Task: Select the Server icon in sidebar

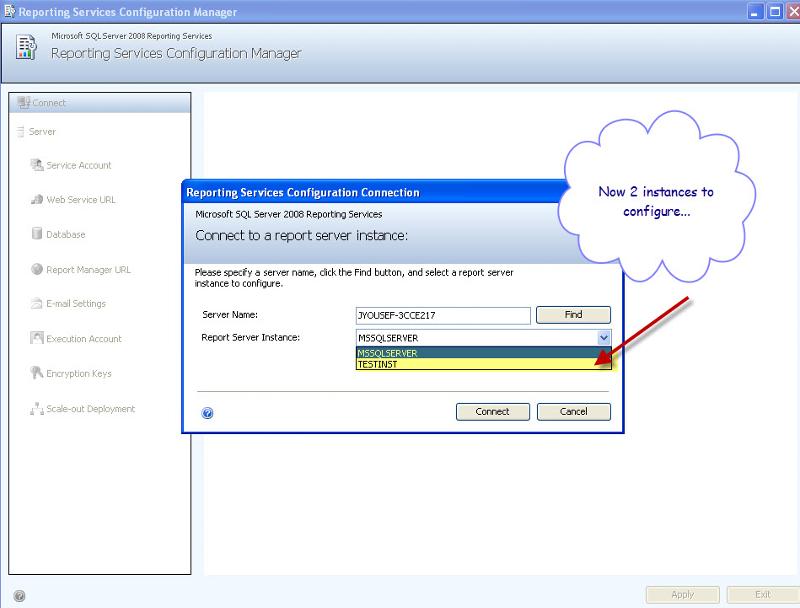Action: [20, 132]
